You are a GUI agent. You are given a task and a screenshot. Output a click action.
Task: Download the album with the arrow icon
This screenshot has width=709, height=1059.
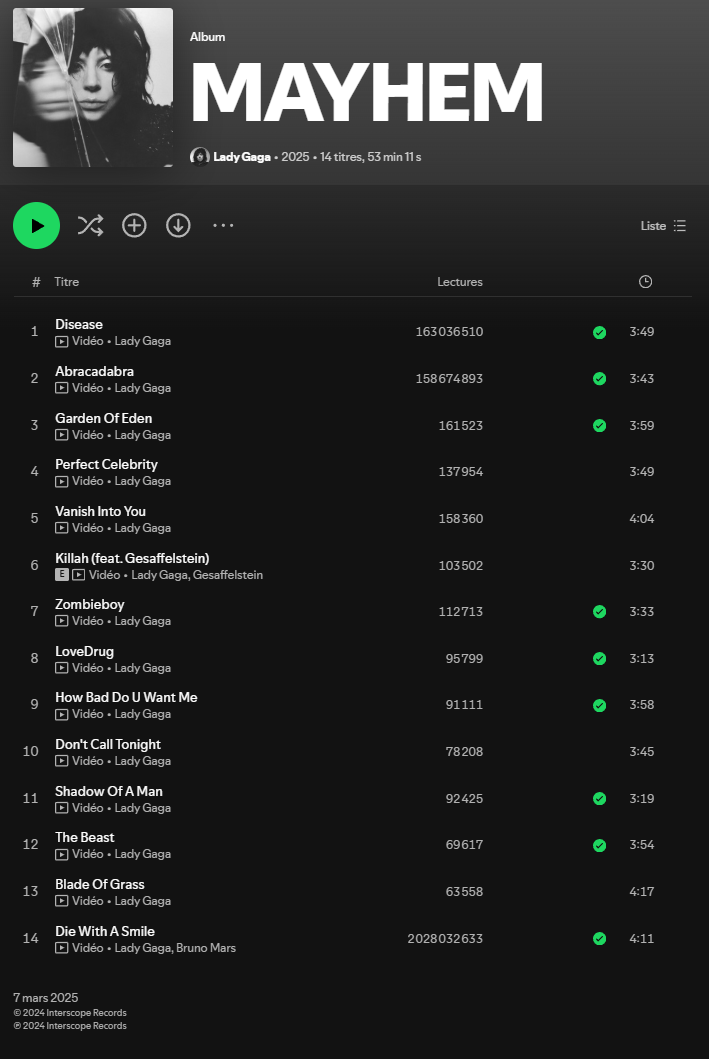click(x=178, y=226)
